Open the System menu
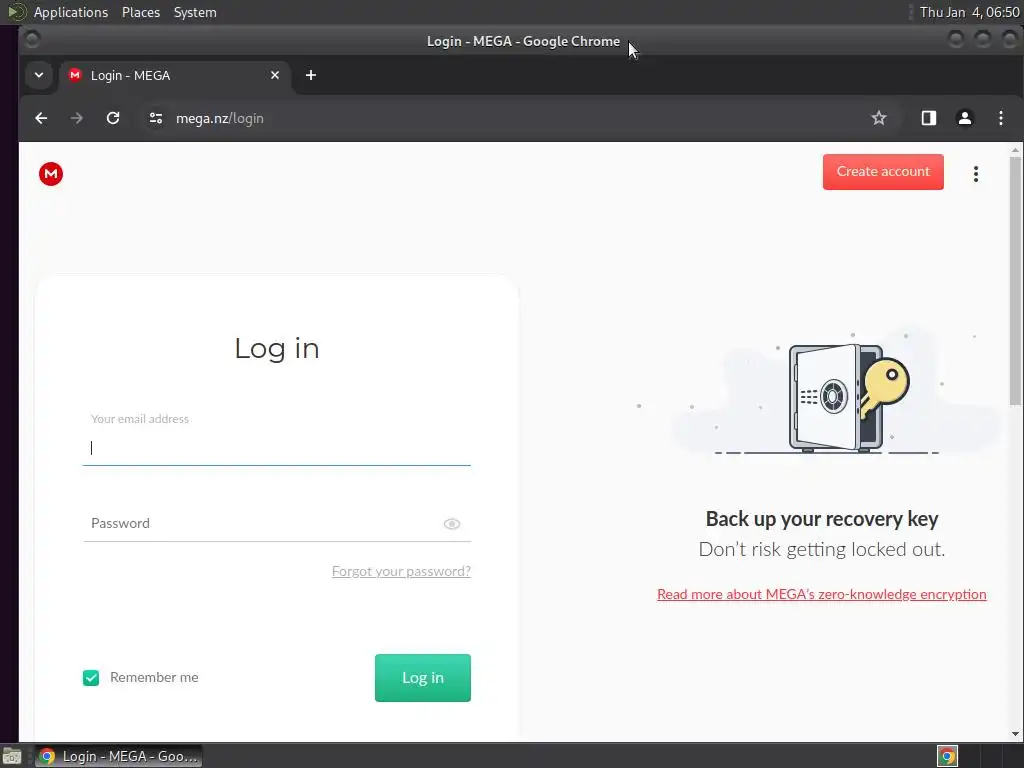The width and height of the screenshot is (1024, 768). tap(195, 12)
